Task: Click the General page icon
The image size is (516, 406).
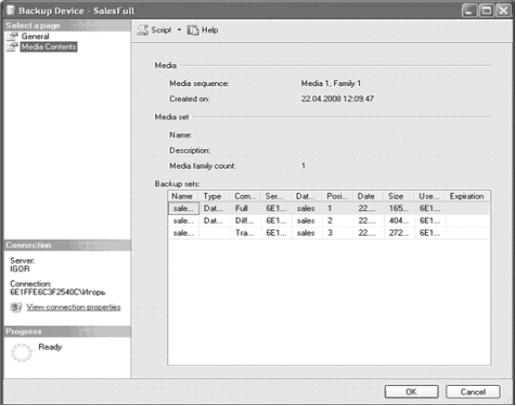Action: pos(12,36)
